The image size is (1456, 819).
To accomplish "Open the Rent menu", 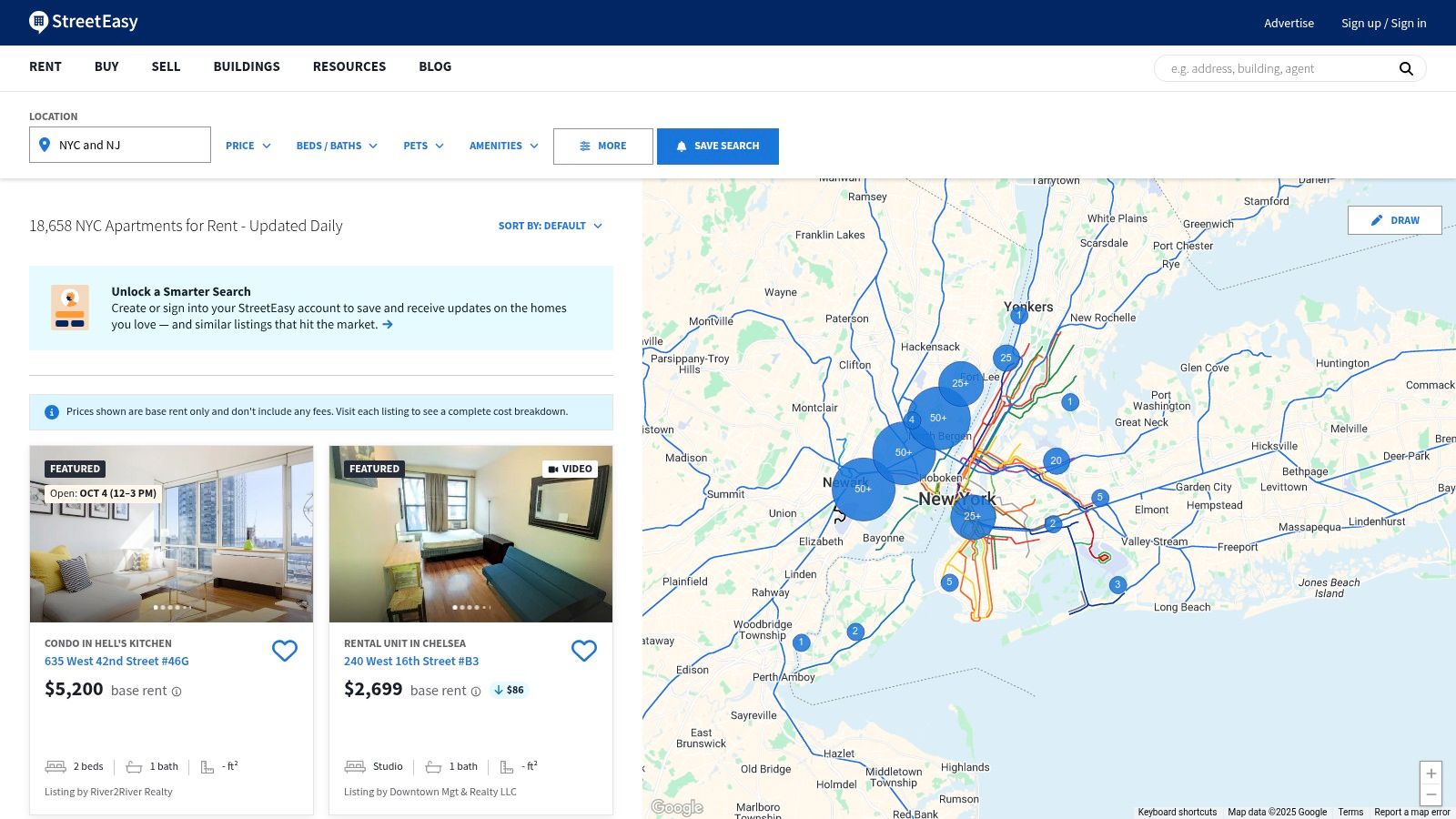I will coord(45,66).
